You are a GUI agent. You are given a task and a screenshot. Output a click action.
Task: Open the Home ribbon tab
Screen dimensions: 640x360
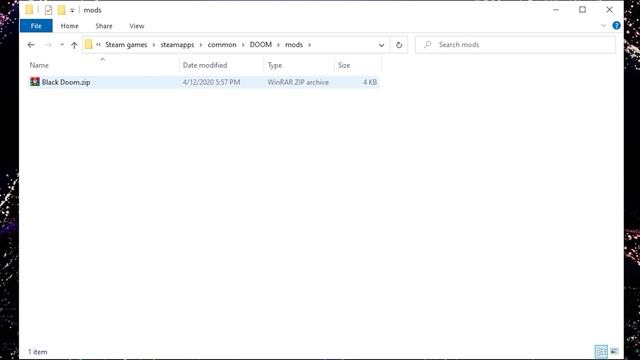click(x=69, y=26)
